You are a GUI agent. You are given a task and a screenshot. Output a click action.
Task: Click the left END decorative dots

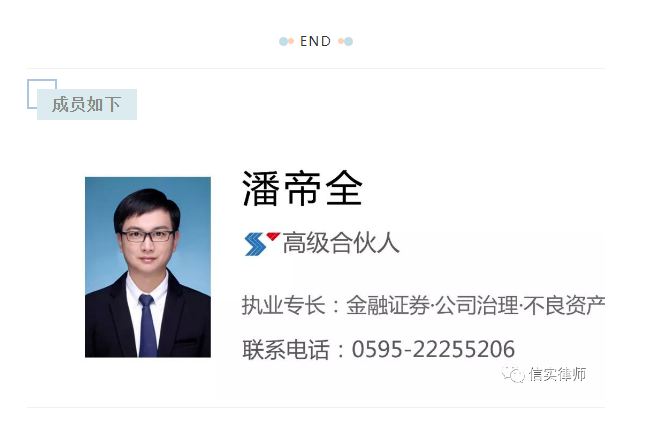click(x=286, y=41)
